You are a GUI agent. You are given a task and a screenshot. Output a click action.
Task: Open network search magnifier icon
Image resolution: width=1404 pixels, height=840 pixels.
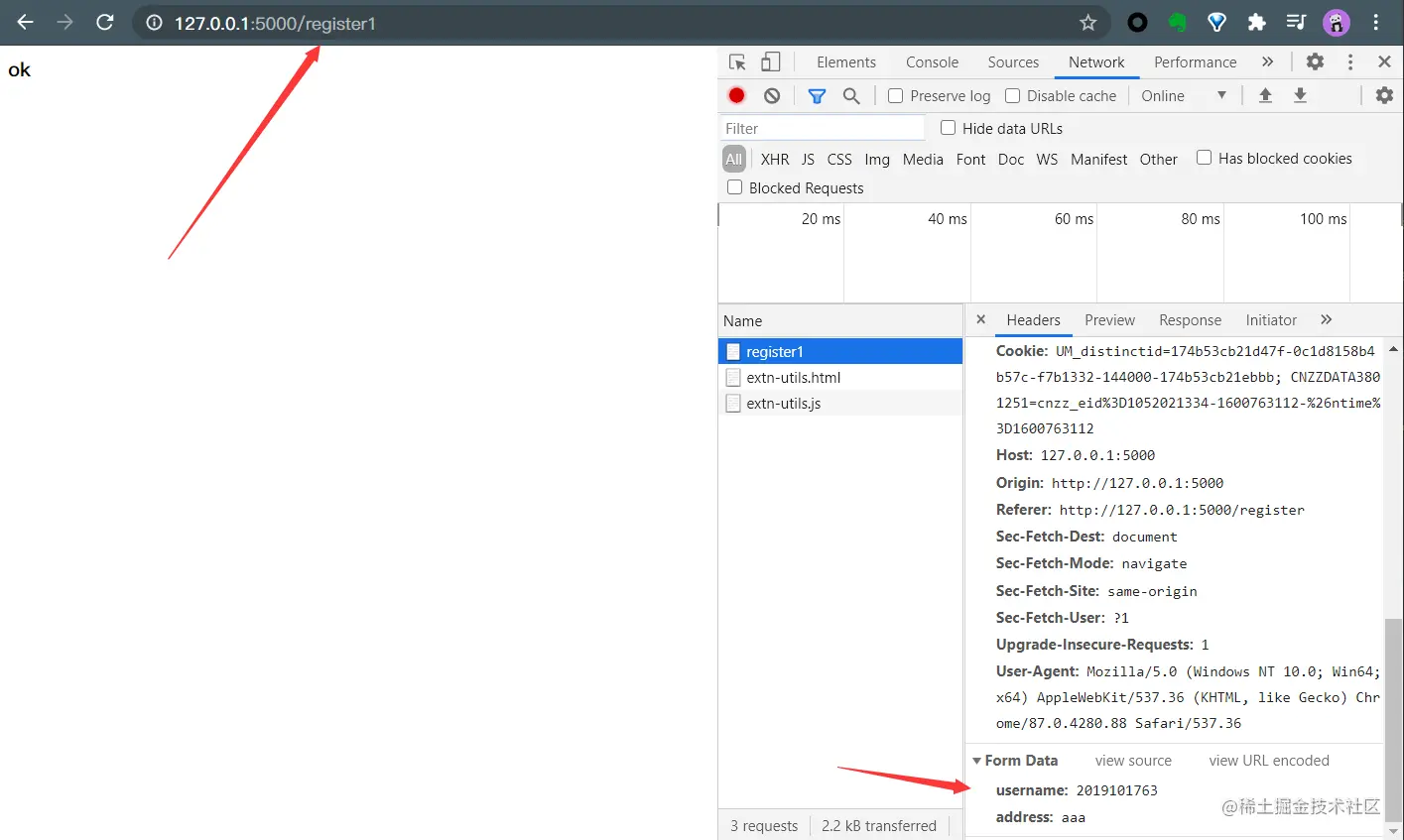tap(851, 95)
